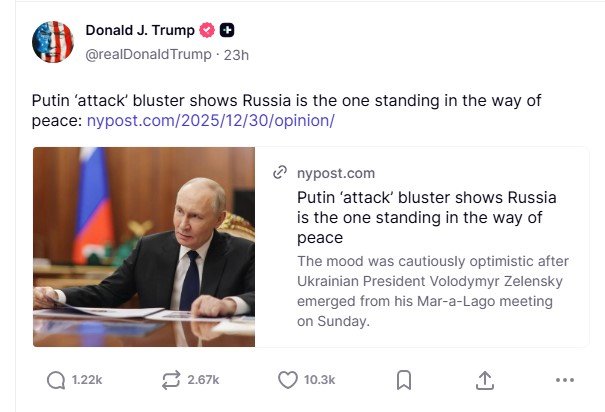
Task: Click the 23h post timestamp
Action: click(x=236, y=54)
